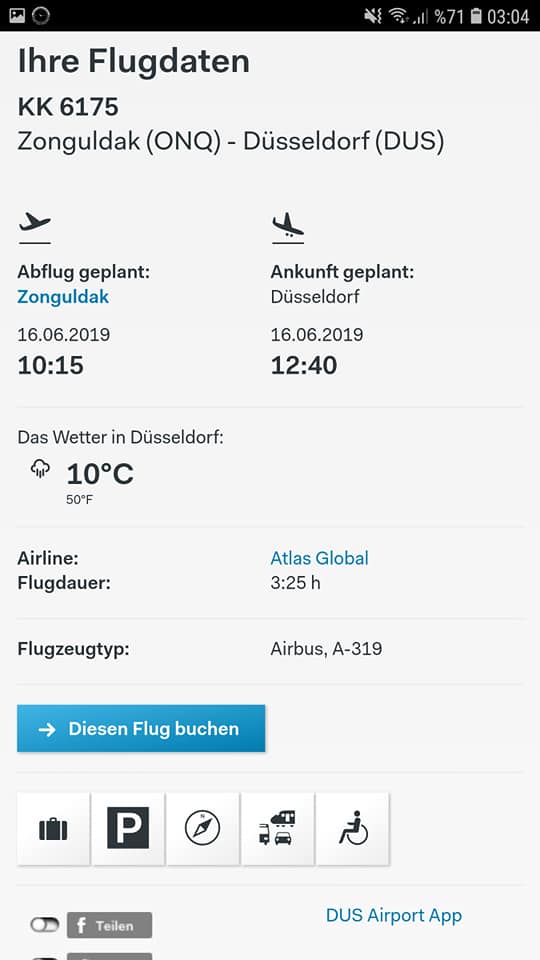
Task: Open the wheelchair accessibility icon tile
Action: tap(353, 829)
